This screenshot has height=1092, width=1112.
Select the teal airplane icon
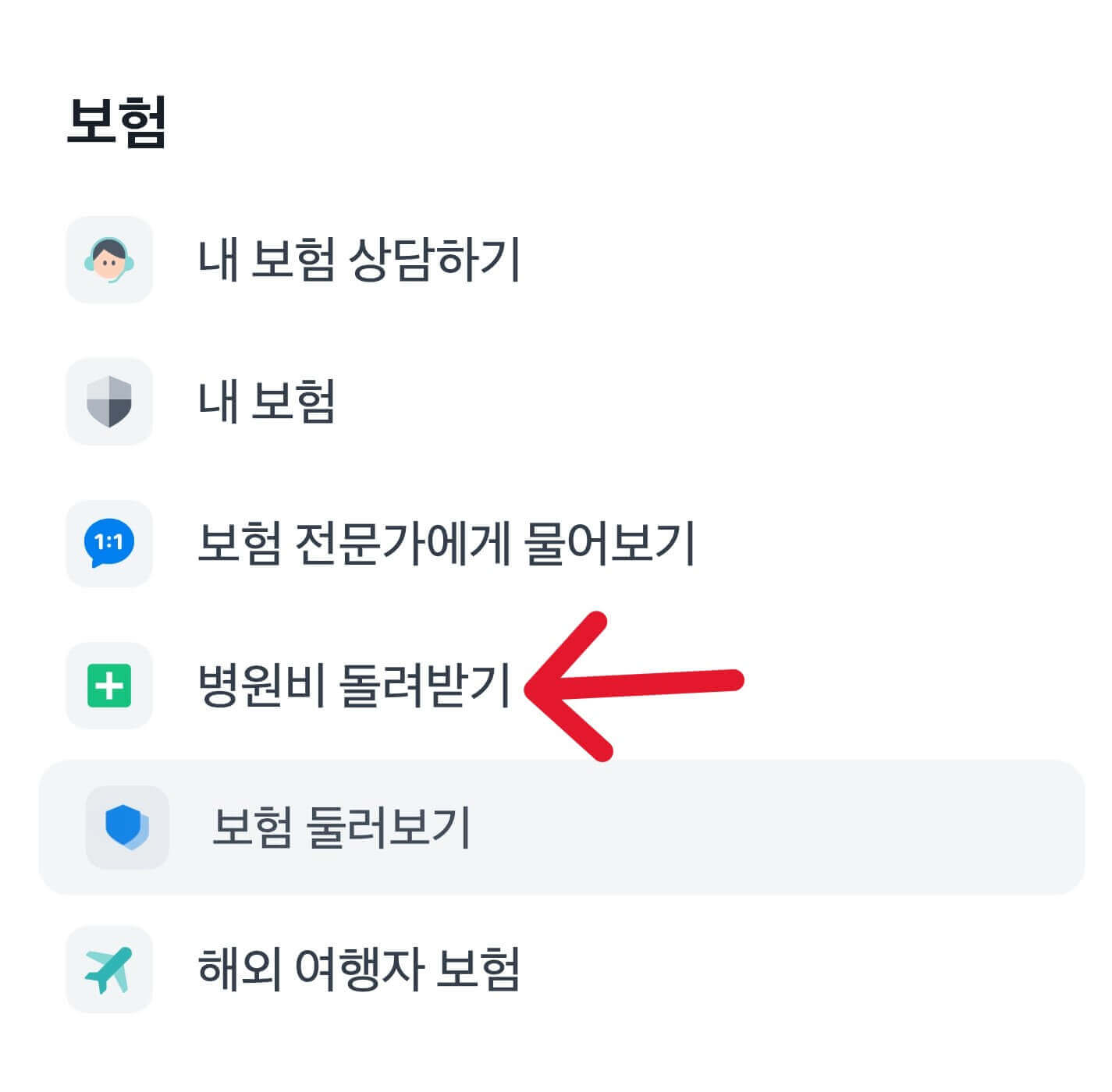[x=110, y=970]
